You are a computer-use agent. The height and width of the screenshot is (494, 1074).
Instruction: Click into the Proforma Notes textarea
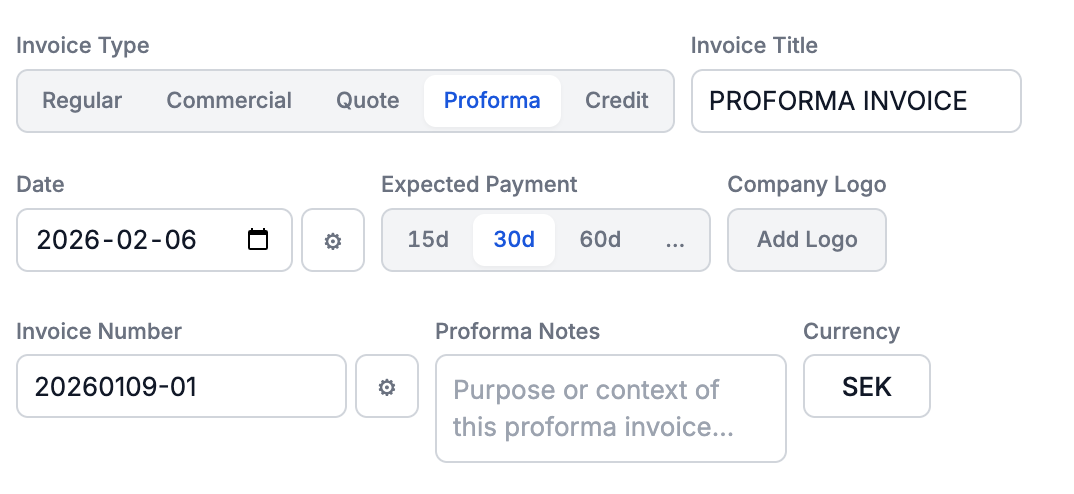[611, 408]
